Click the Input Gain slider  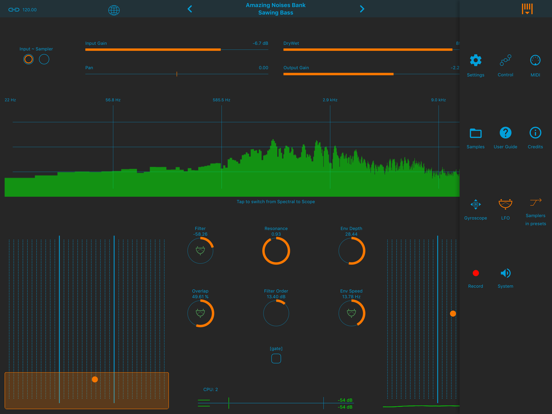(176, 50)
